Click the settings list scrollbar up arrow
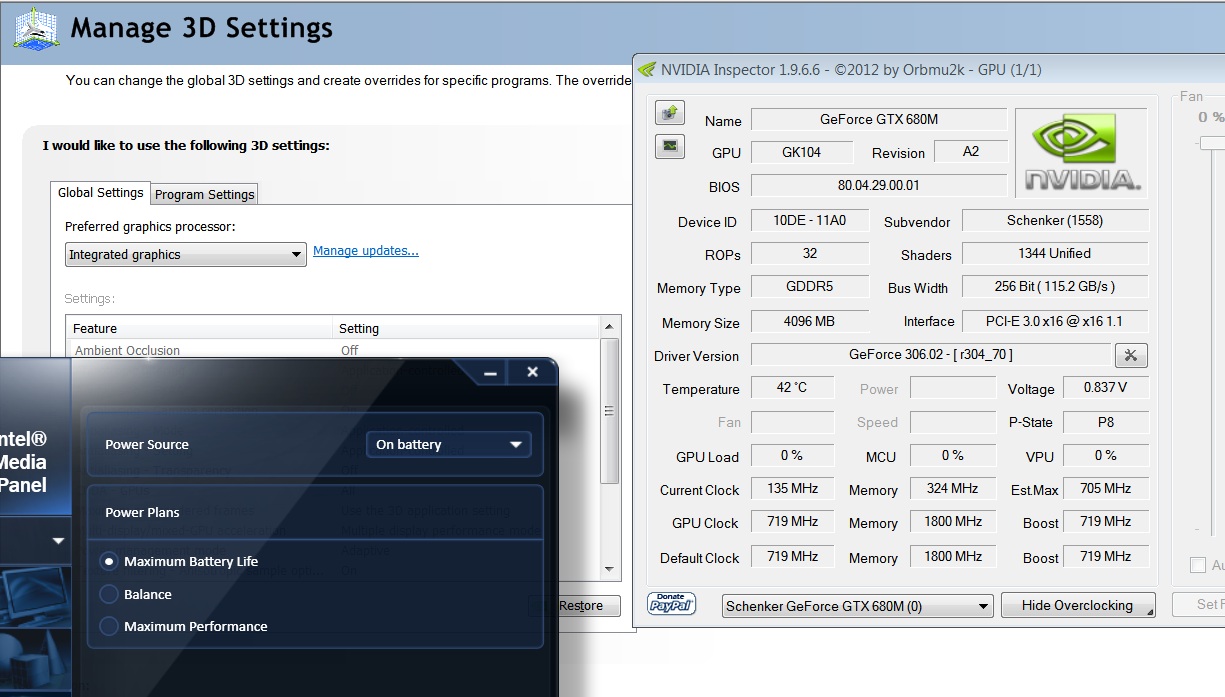 tap(609, 328)
